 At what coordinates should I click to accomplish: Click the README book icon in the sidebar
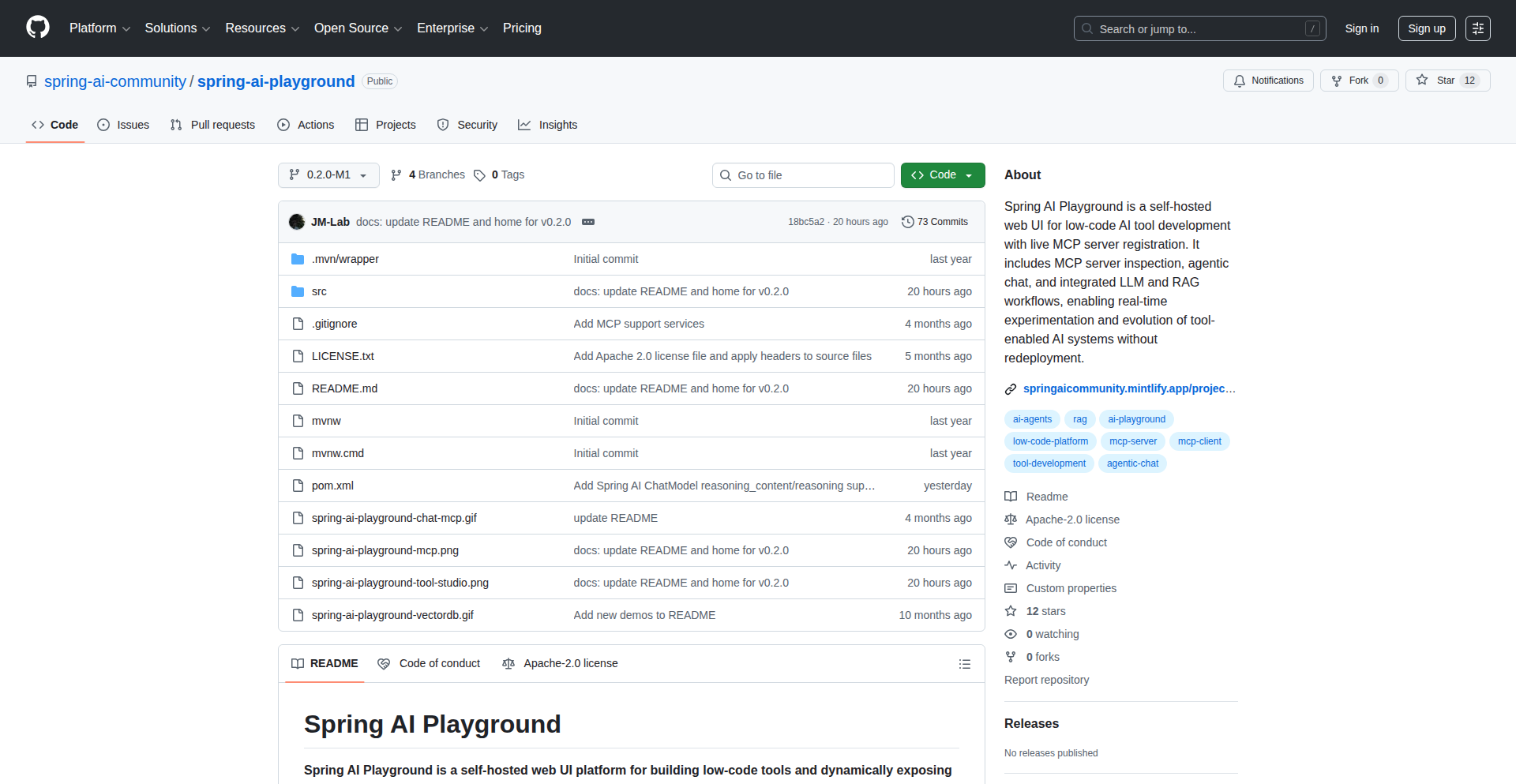(x=1011, y=497)
